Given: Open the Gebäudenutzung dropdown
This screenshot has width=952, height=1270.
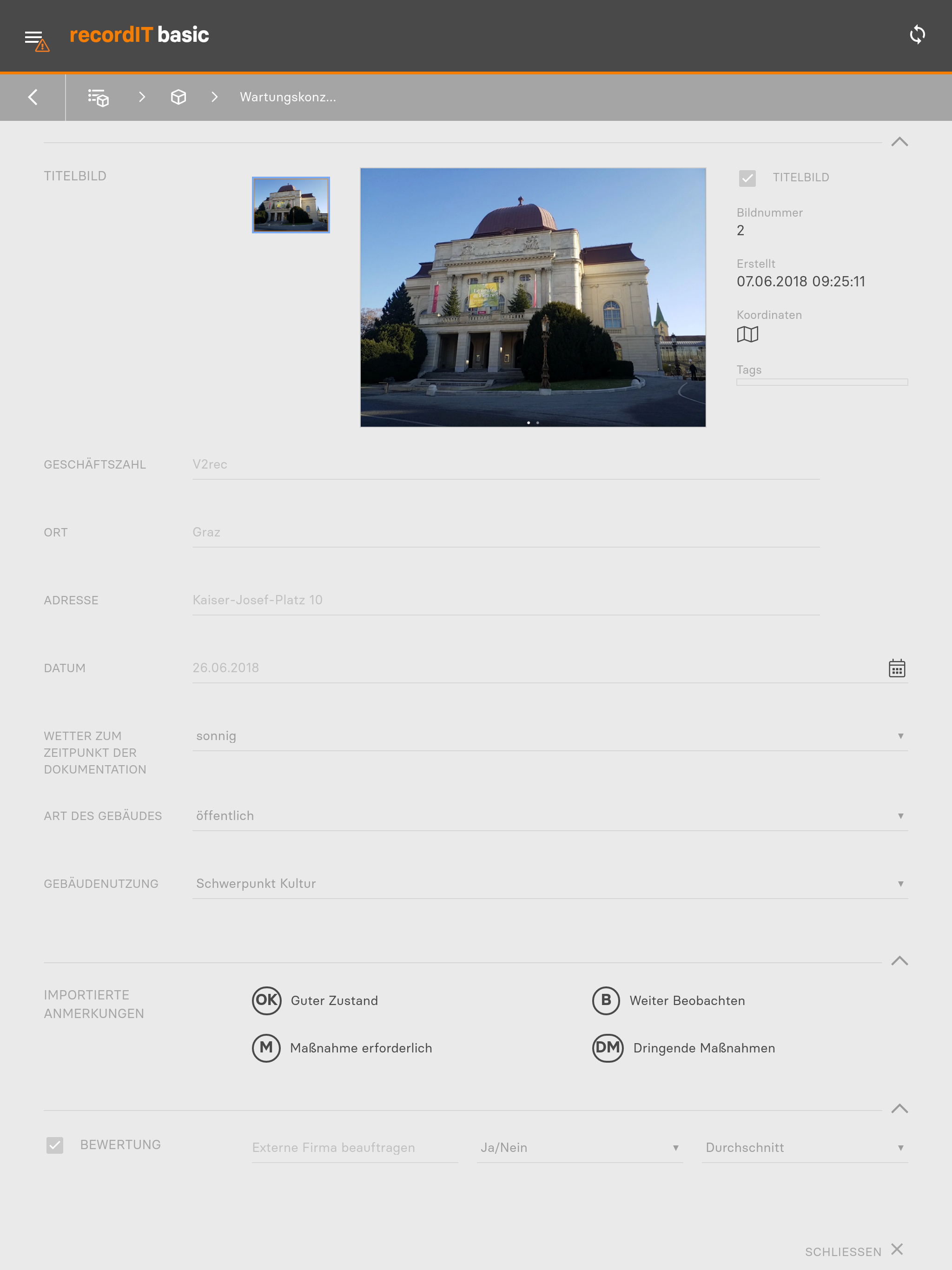Looking at the screenshot, I should point(549,884).
